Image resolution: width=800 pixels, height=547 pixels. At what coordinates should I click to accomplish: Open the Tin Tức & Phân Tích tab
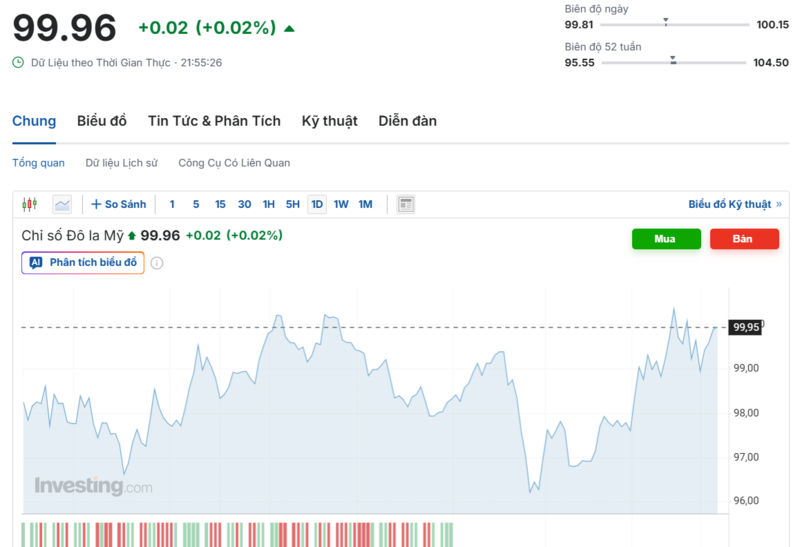(x=214, y=121)
